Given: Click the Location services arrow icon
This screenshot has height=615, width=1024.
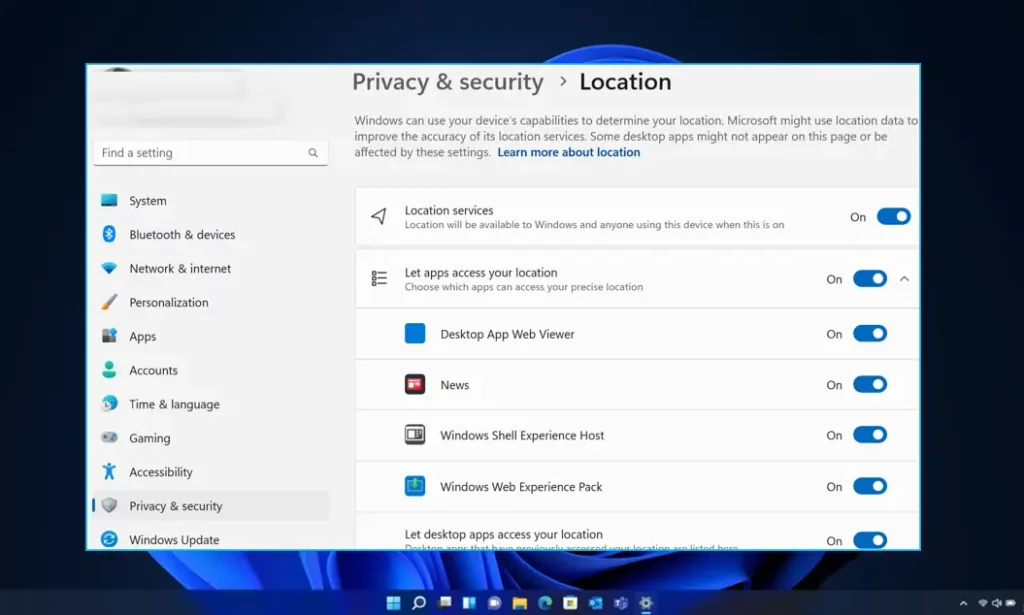Looking at the screenshot, I should (379, 216).
